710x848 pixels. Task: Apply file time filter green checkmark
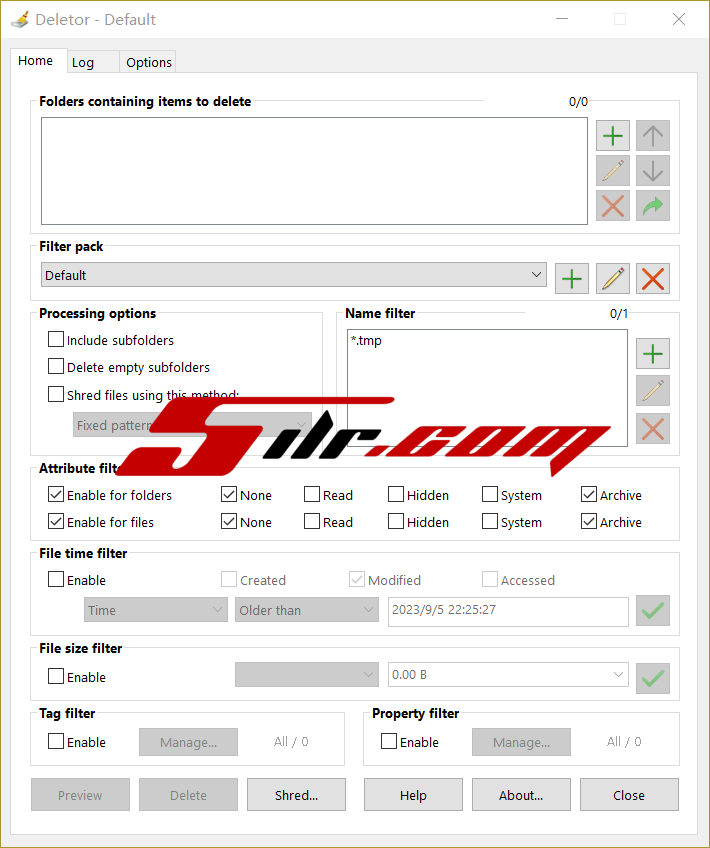[x=652, y=610]
